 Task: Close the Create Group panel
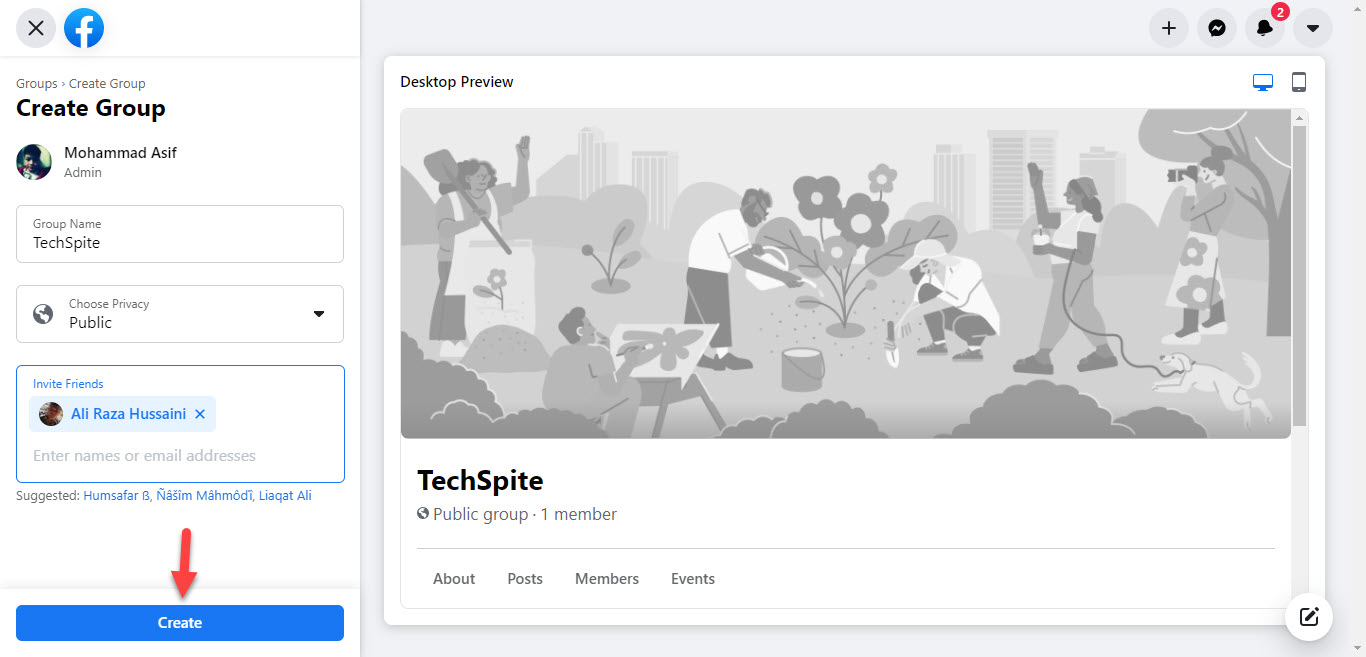(36, 28)
